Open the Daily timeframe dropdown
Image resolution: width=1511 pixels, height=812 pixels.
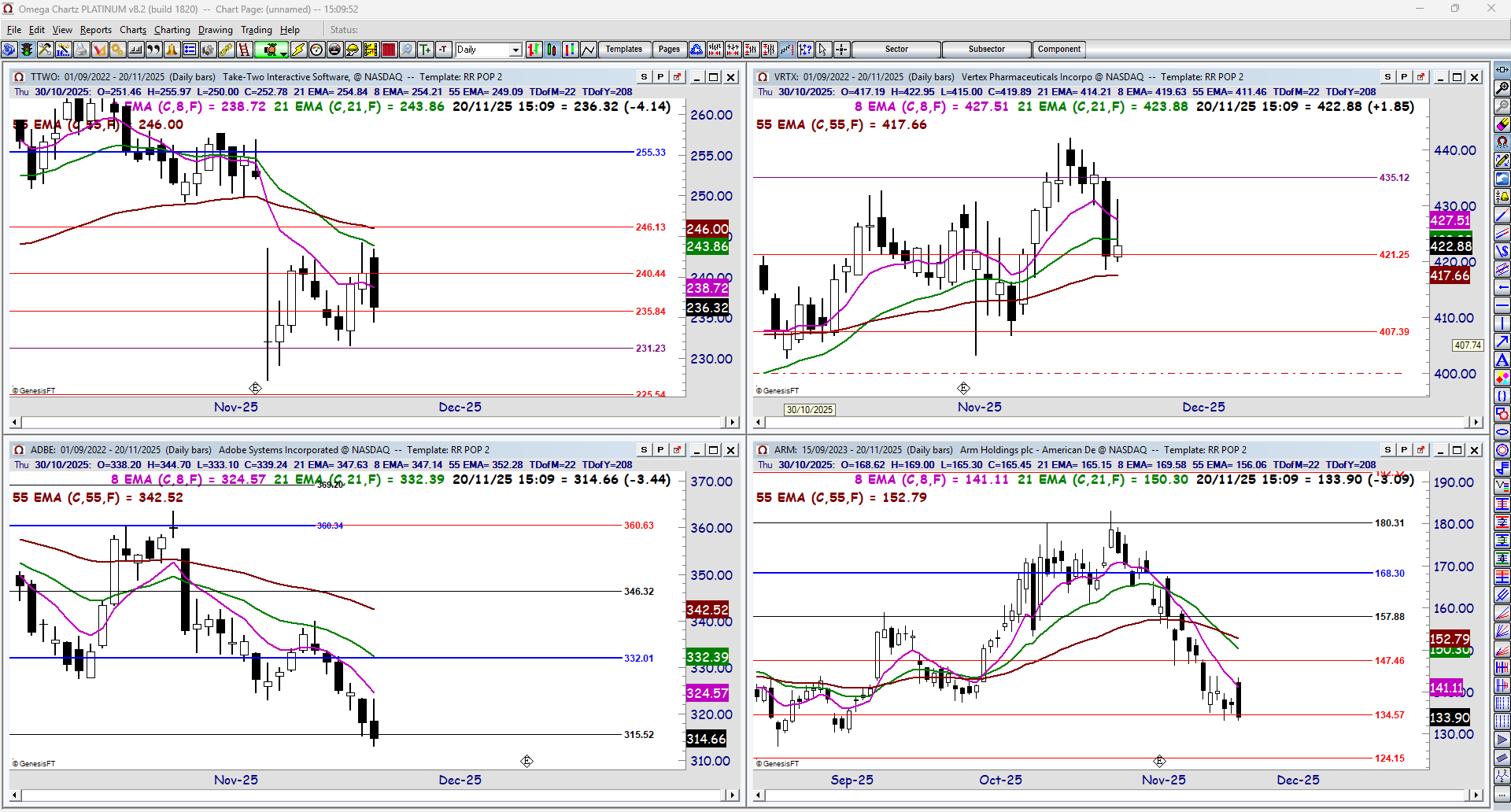[515, 49]
